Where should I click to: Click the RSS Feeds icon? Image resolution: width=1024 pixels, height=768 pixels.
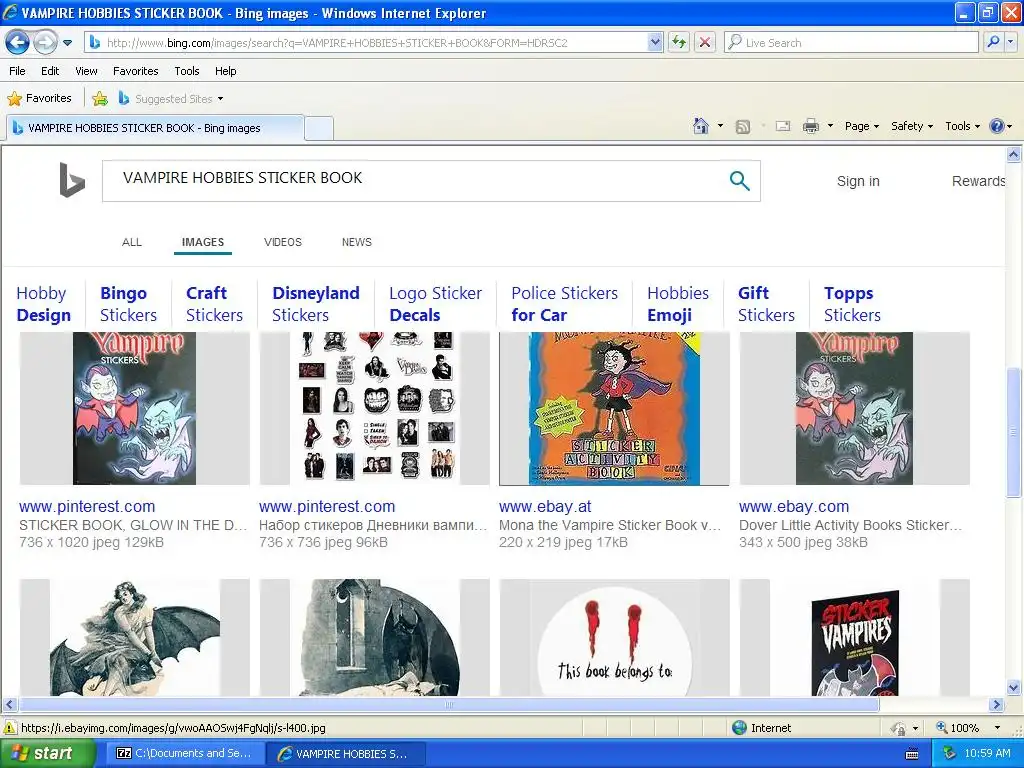tap(743, 127)
